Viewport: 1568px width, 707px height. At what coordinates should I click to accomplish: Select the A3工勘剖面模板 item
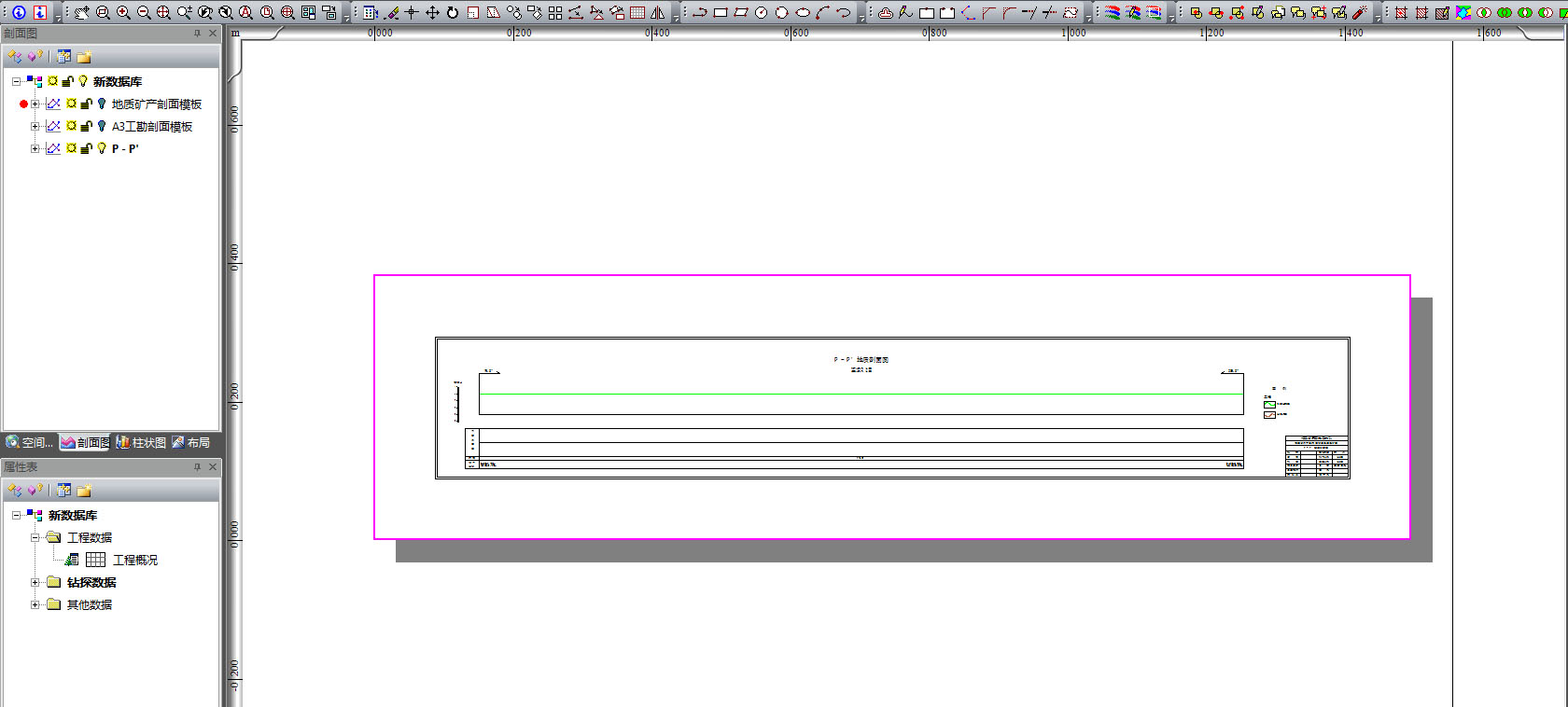(152, 126)
